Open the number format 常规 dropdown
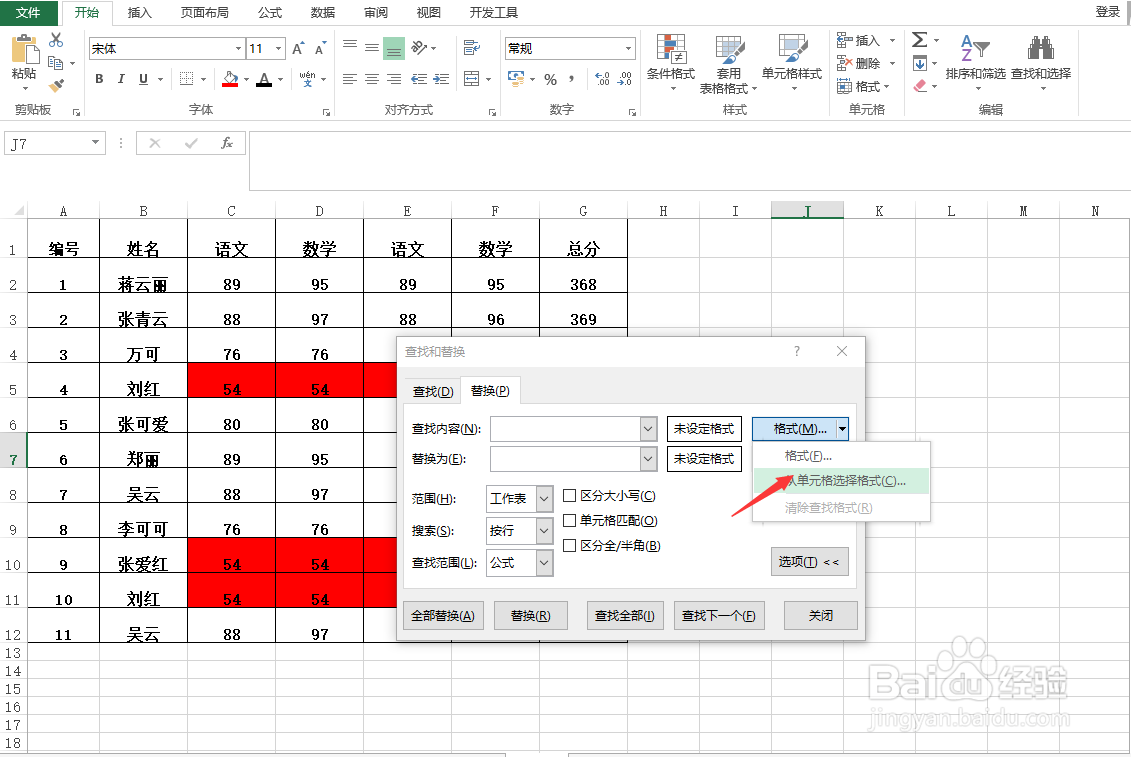This screenshot has width=1131, height=757. (x=628, y=48)
